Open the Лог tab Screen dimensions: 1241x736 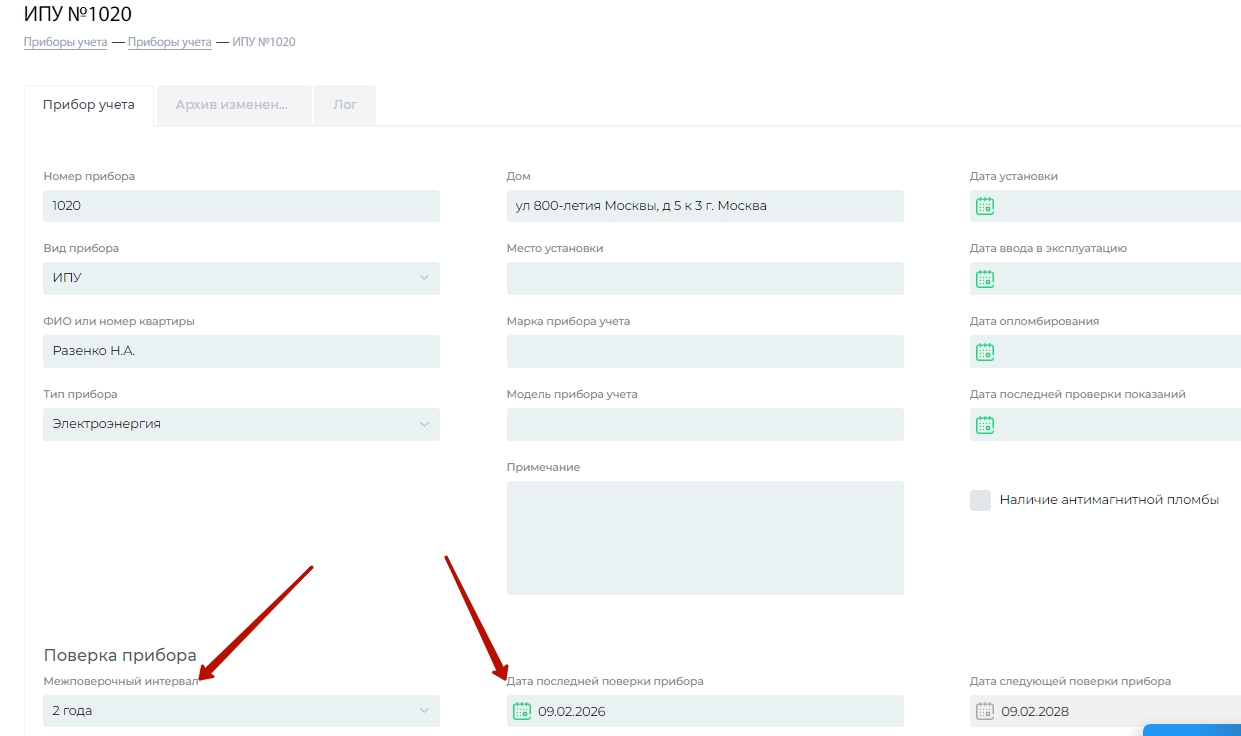(x=345, y=105)
